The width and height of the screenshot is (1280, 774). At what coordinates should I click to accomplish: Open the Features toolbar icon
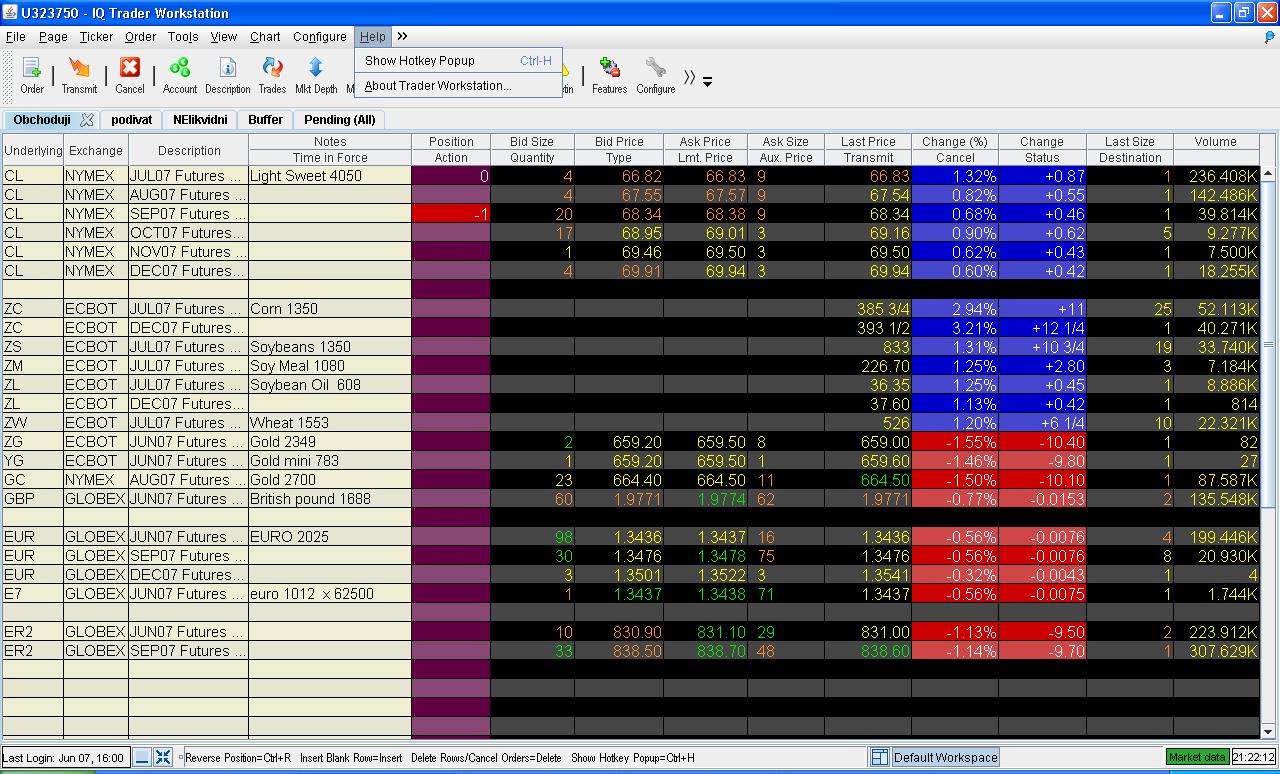click(x=609, y=75)
